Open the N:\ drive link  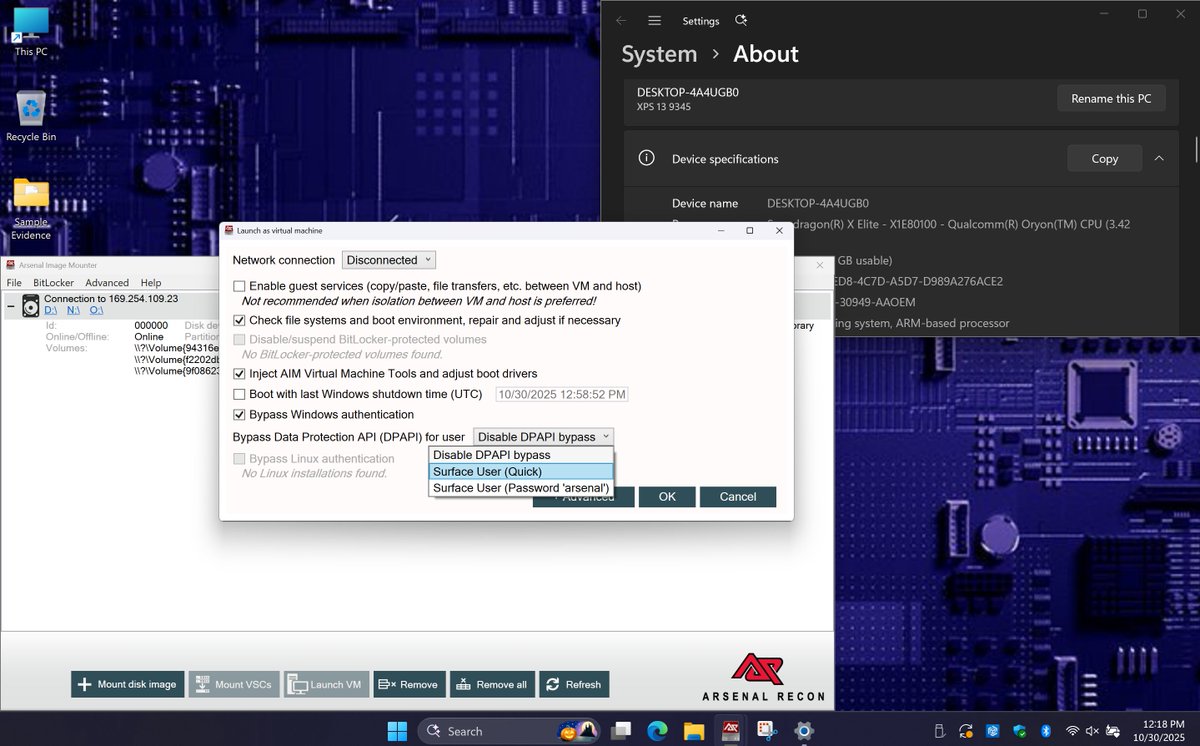point(74,311)
